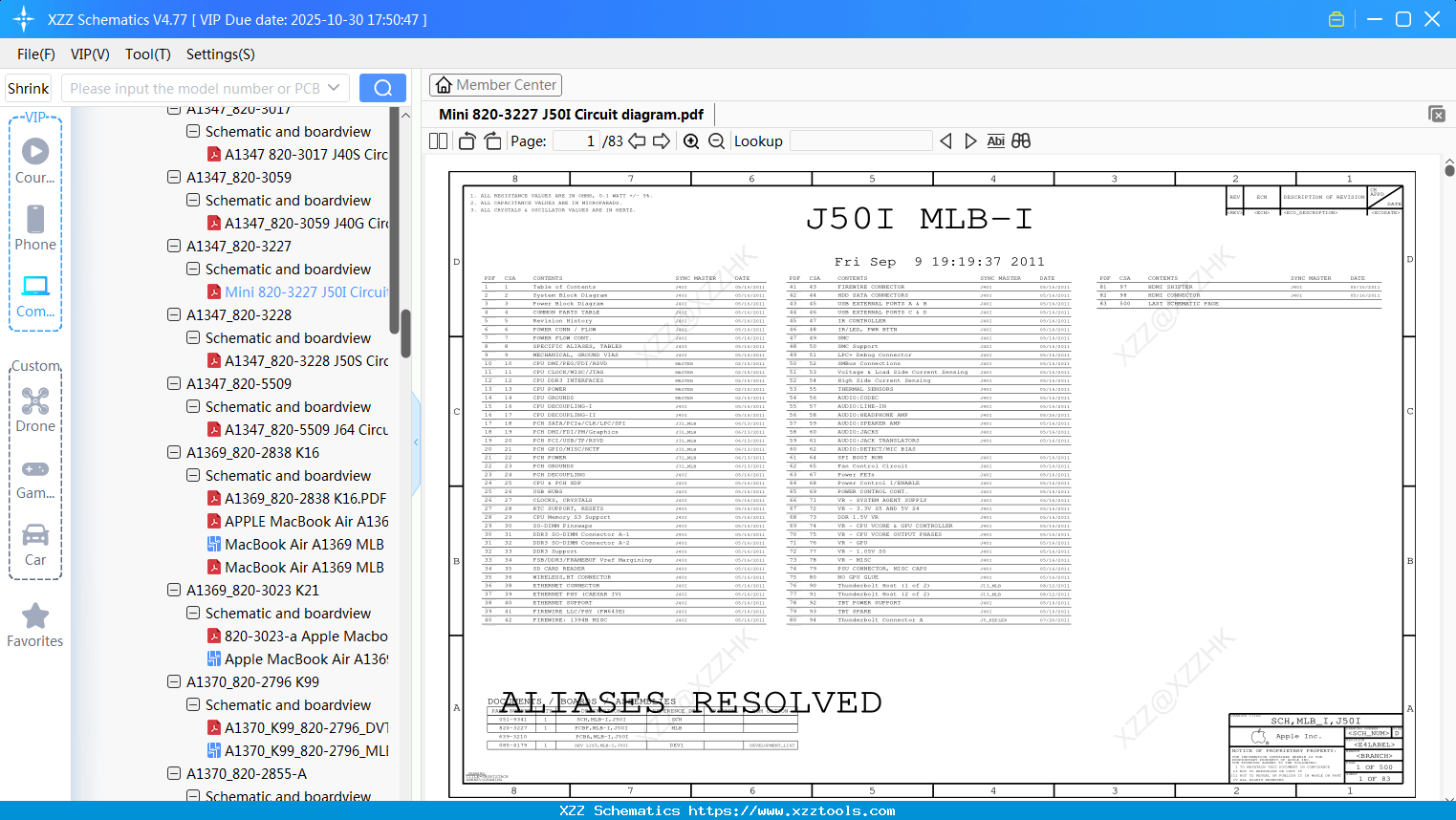Click the Lookup text field

pyautogui.click(x=860, y=141)
